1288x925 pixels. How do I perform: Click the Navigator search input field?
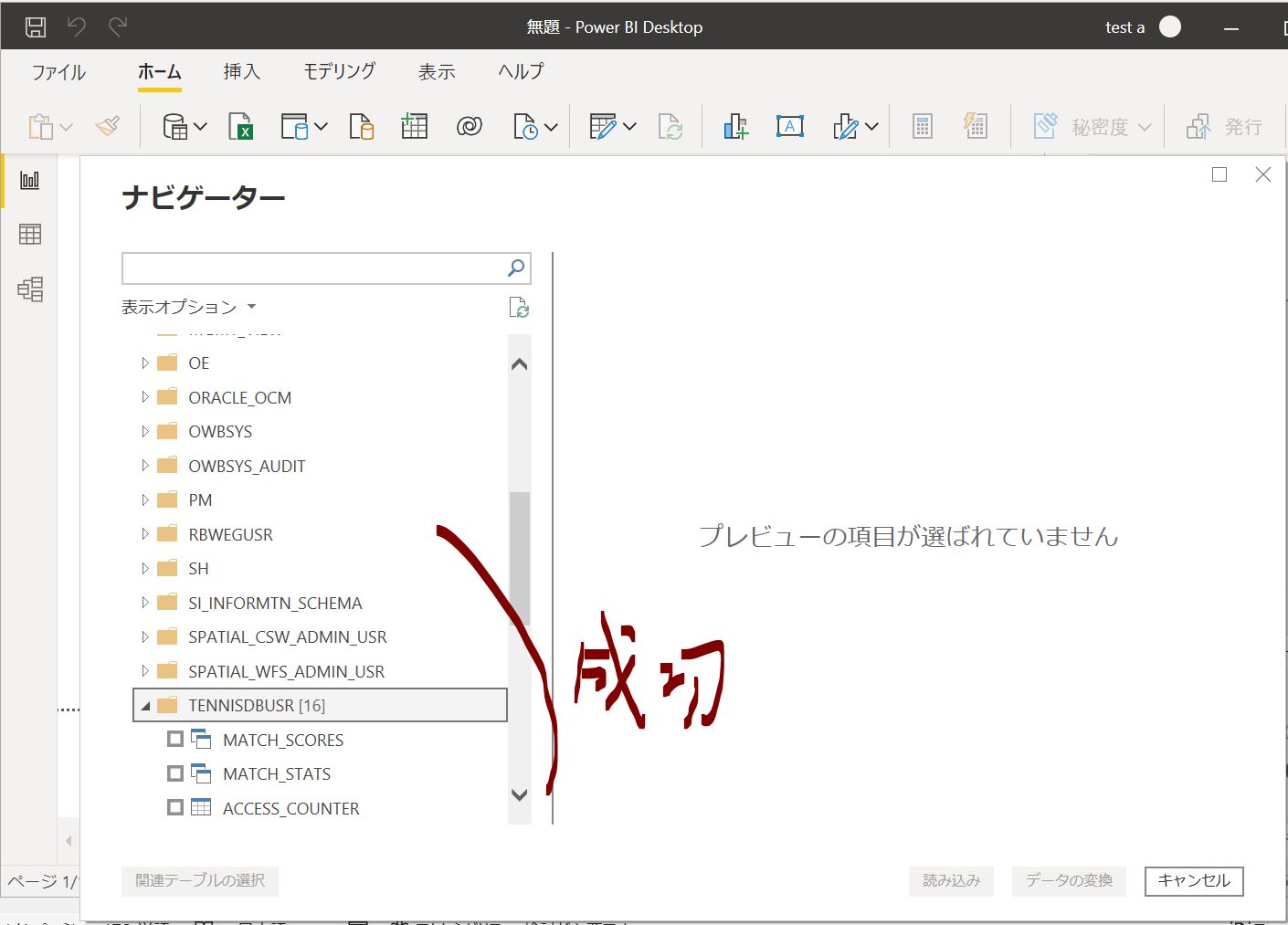(x=312, y=268)
